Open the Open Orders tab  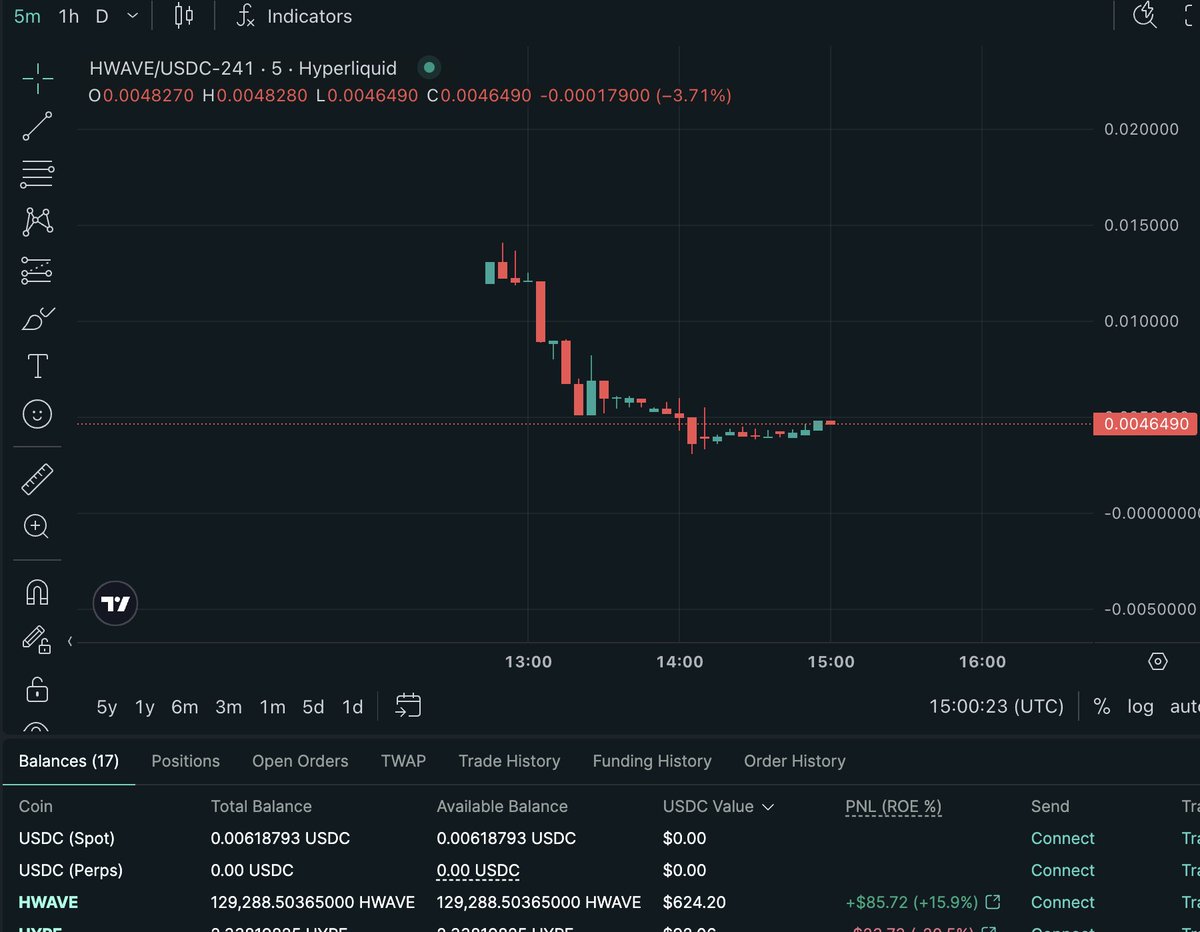pyautogui.click(x=300, y=761)
